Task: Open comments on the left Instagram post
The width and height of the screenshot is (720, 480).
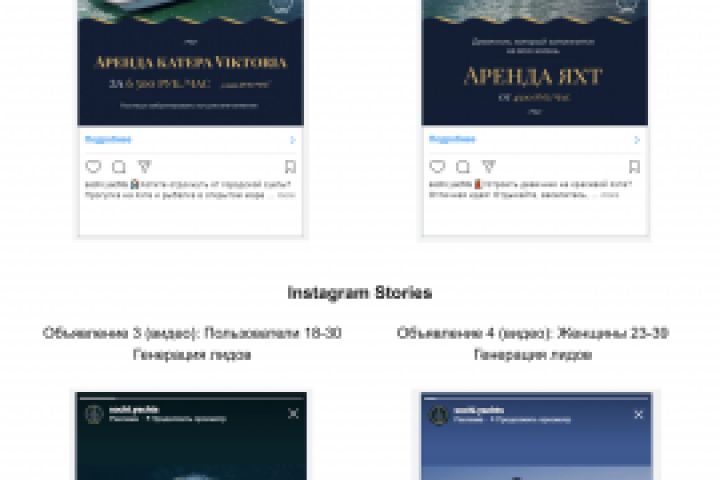Action: (119, 166)
